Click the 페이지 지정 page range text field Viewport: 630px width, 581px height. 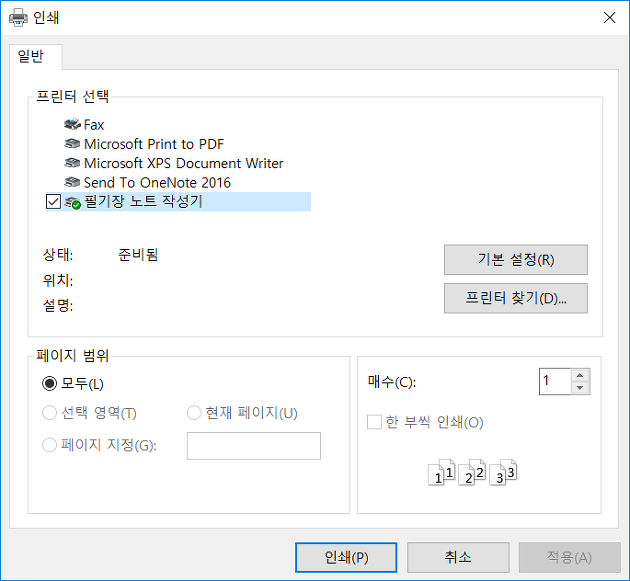click(x=254, y=446)
